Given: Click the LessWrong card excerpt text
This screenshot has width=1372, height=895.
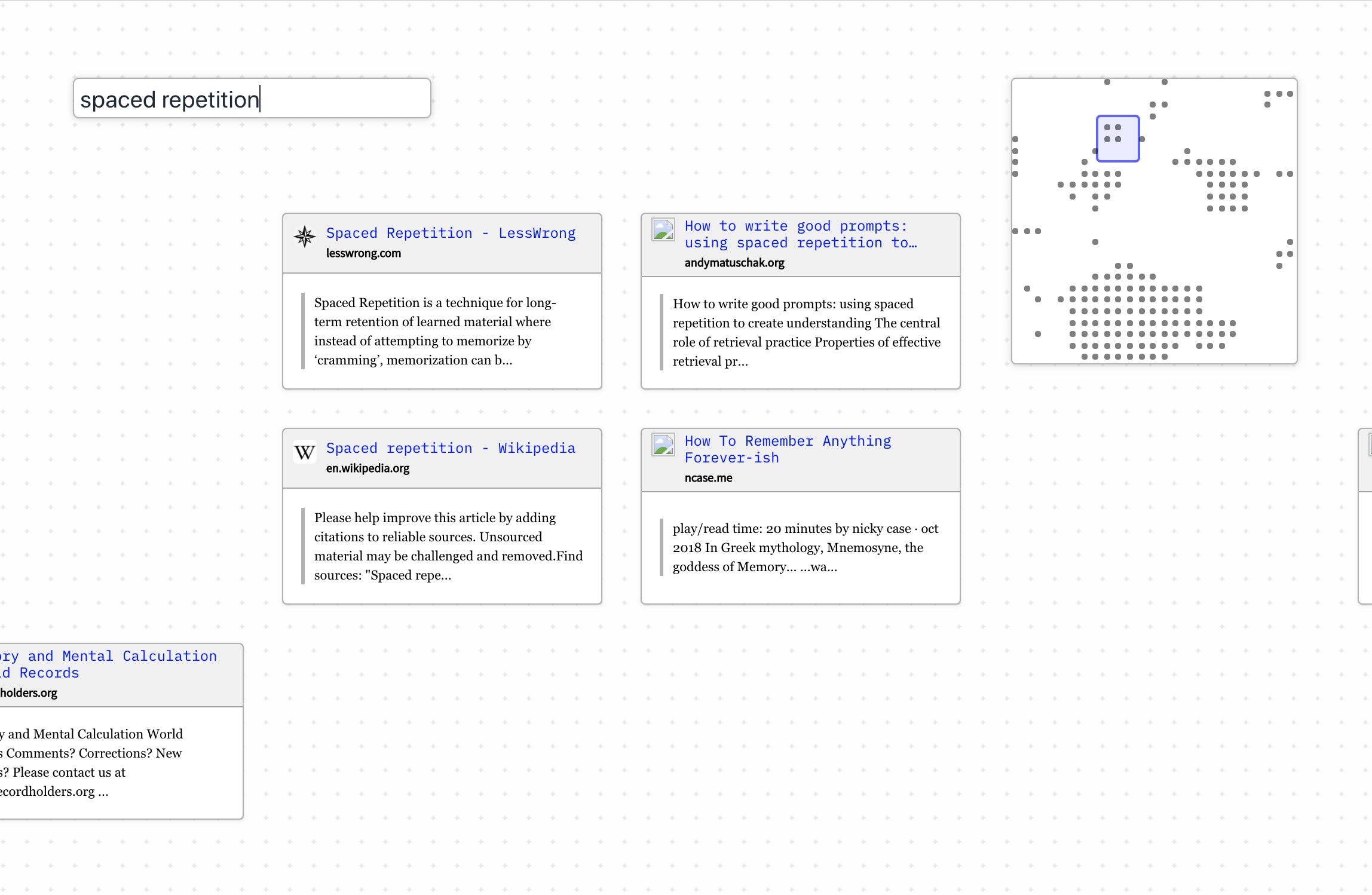Looking at the screenshot, I should (x=435, y=331).
